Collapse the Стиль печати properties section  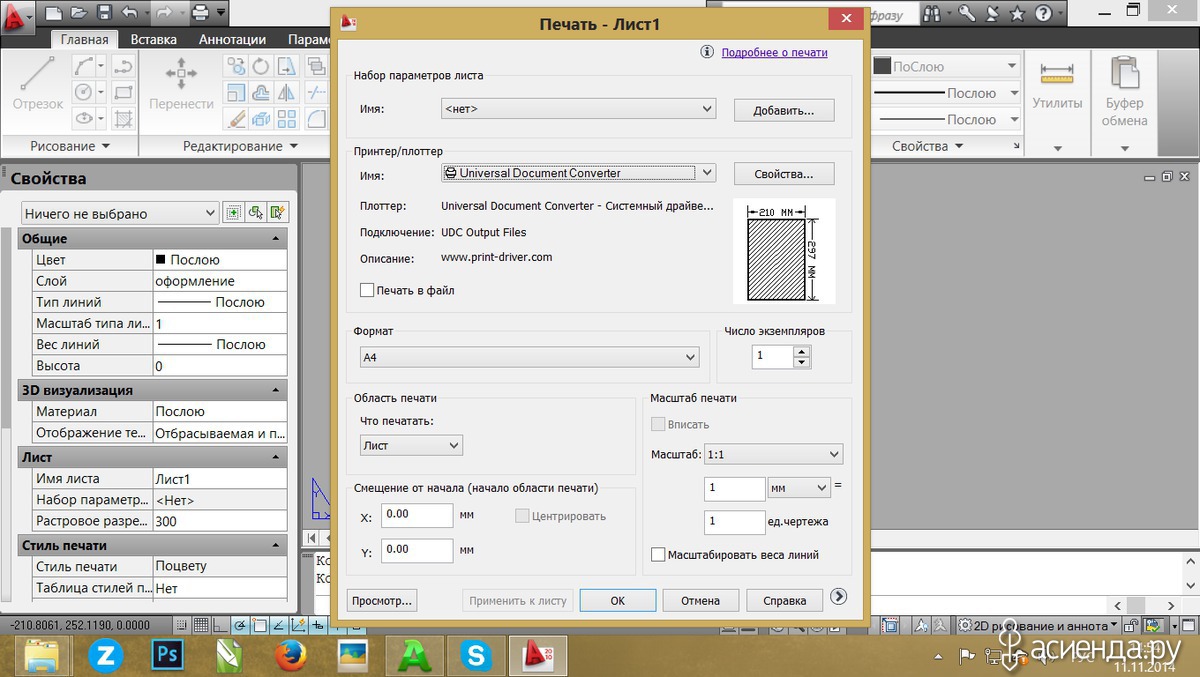tap(275, 546)
